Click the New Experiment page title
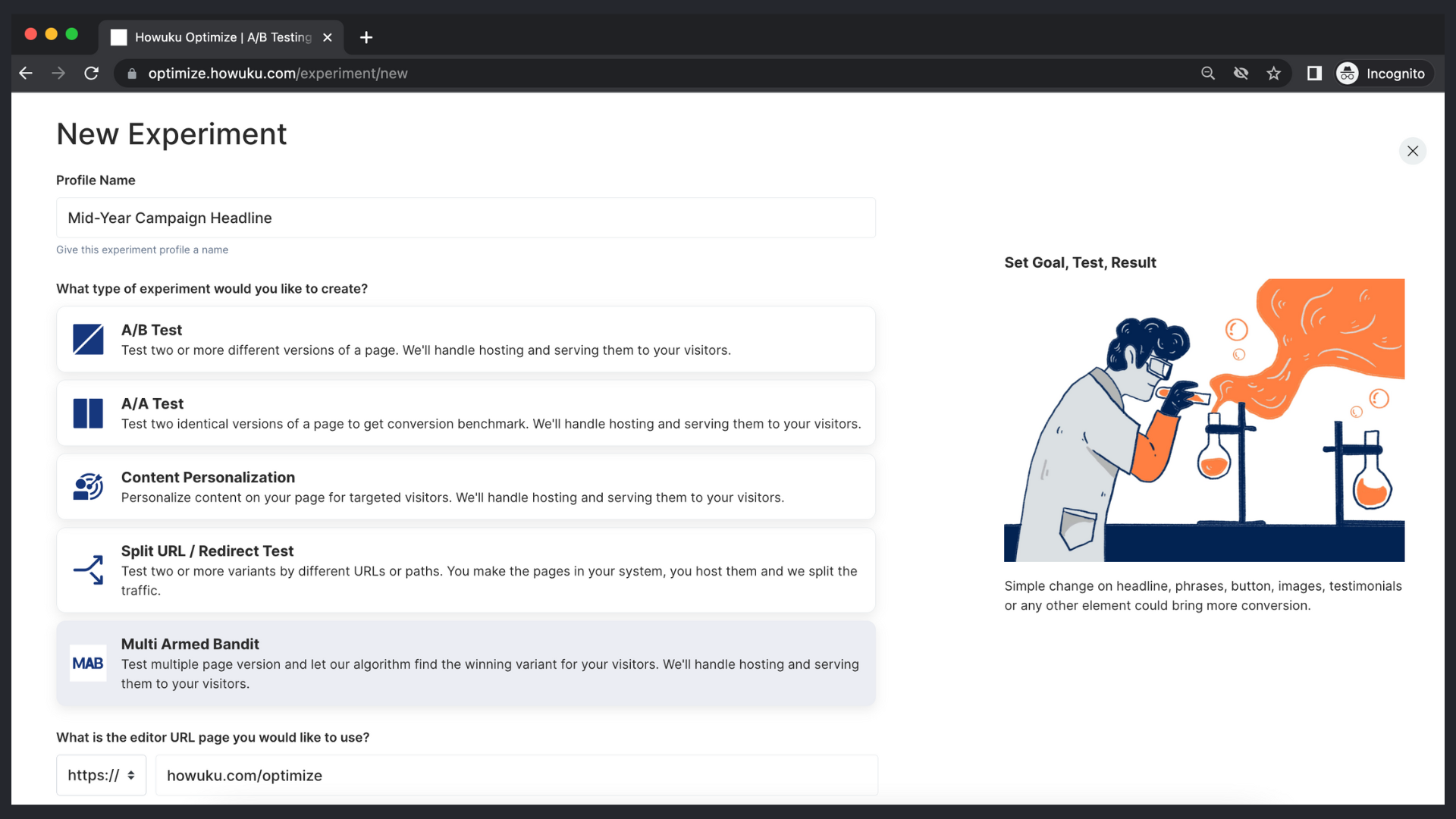 (171, 134)
